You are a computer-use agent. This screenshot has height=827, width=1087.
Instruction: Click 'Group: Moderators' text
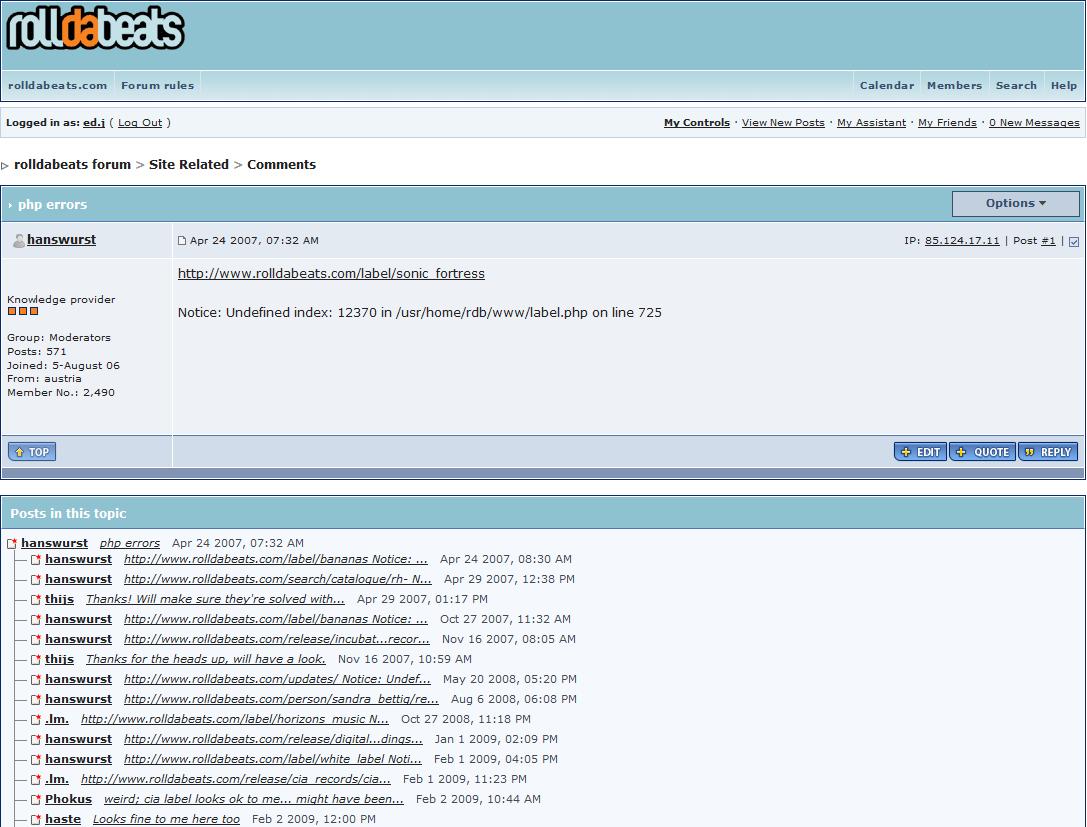(x=58, y=338)
